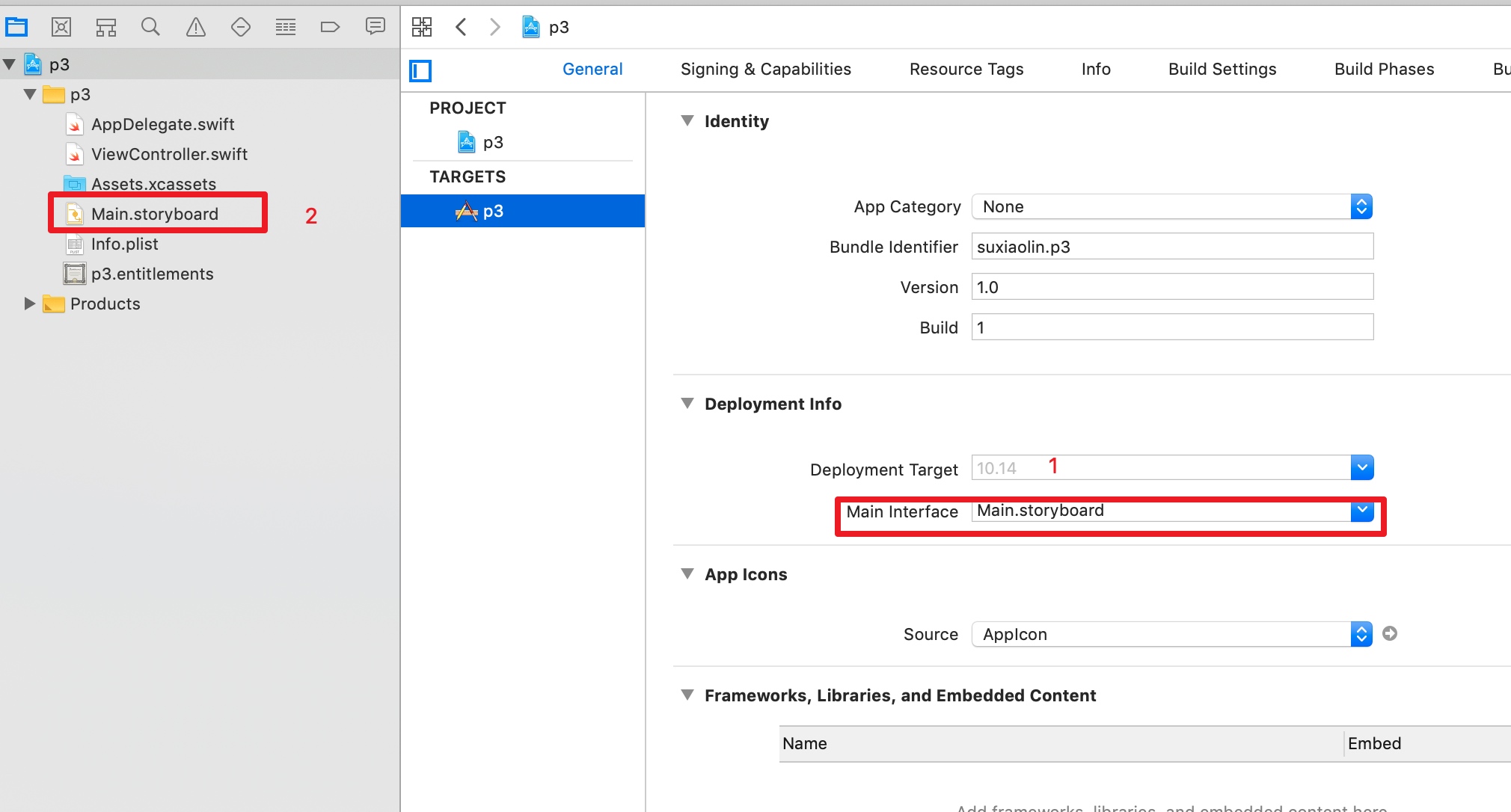Click the Products folder icon
Image resolution: width=1511 pixels, height=812 pixels.
54,304
